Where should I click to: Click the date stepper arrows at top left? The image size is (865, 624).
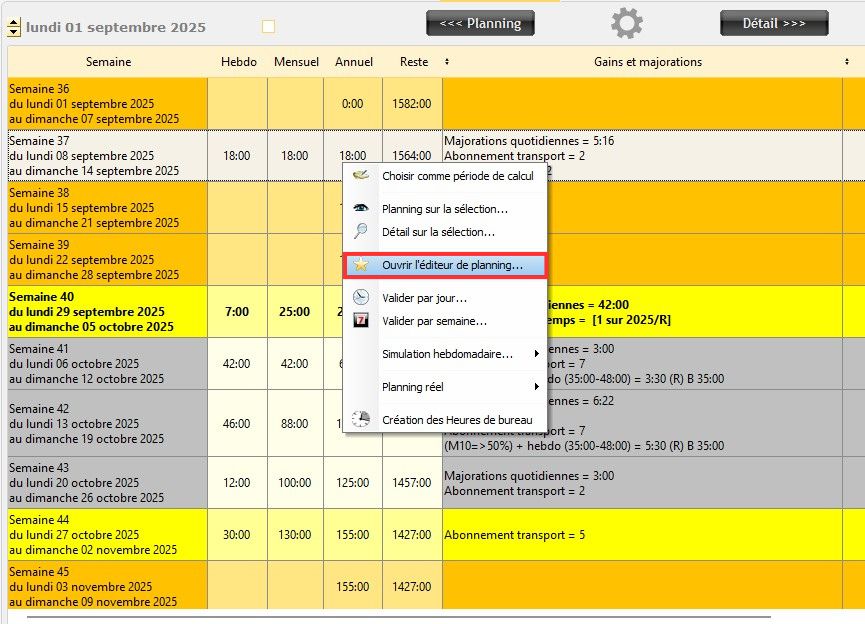(14, 28)
